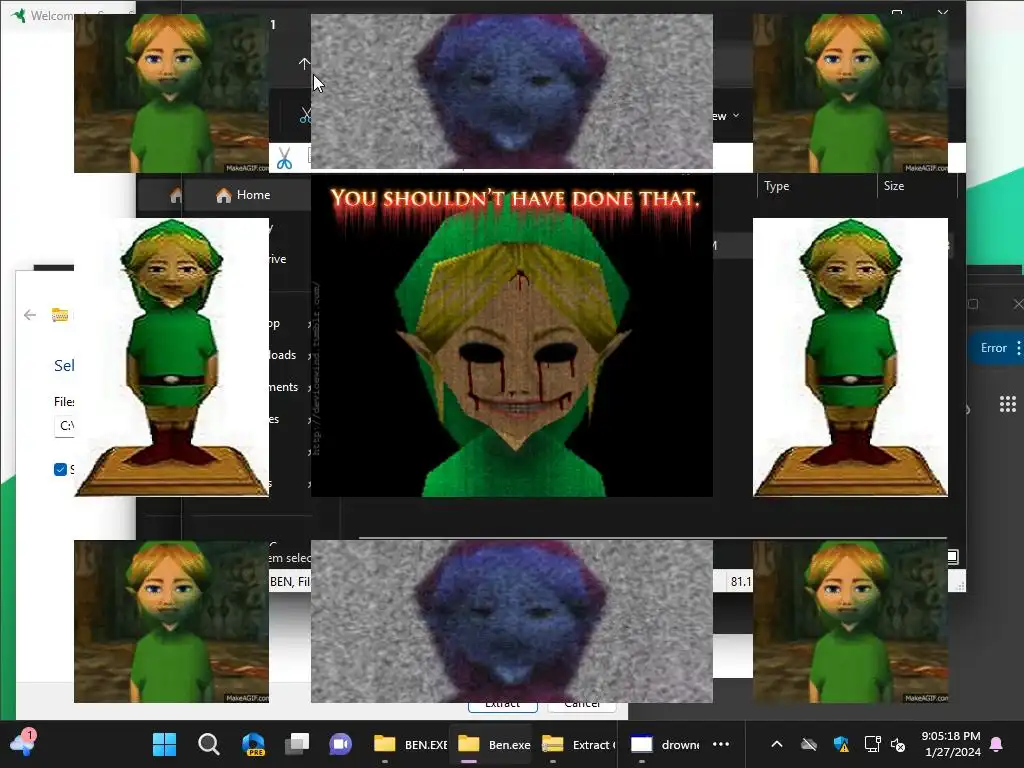Screen dimensions: 1024x768
Task: Click the OneDrive cloud tray icon
Action: (809, 744)
